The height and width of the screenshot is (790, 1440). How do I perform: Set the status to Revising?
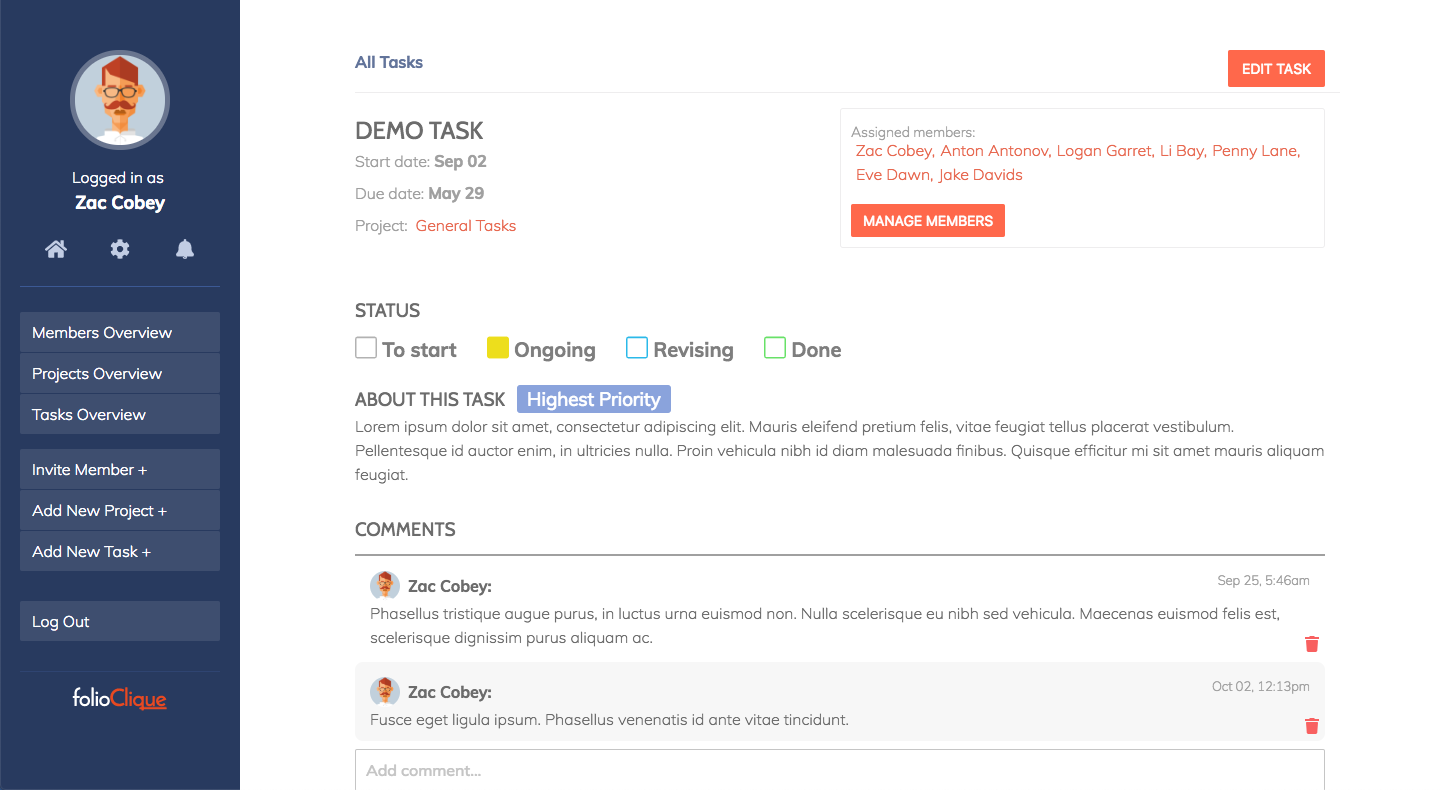click(637, 348)
